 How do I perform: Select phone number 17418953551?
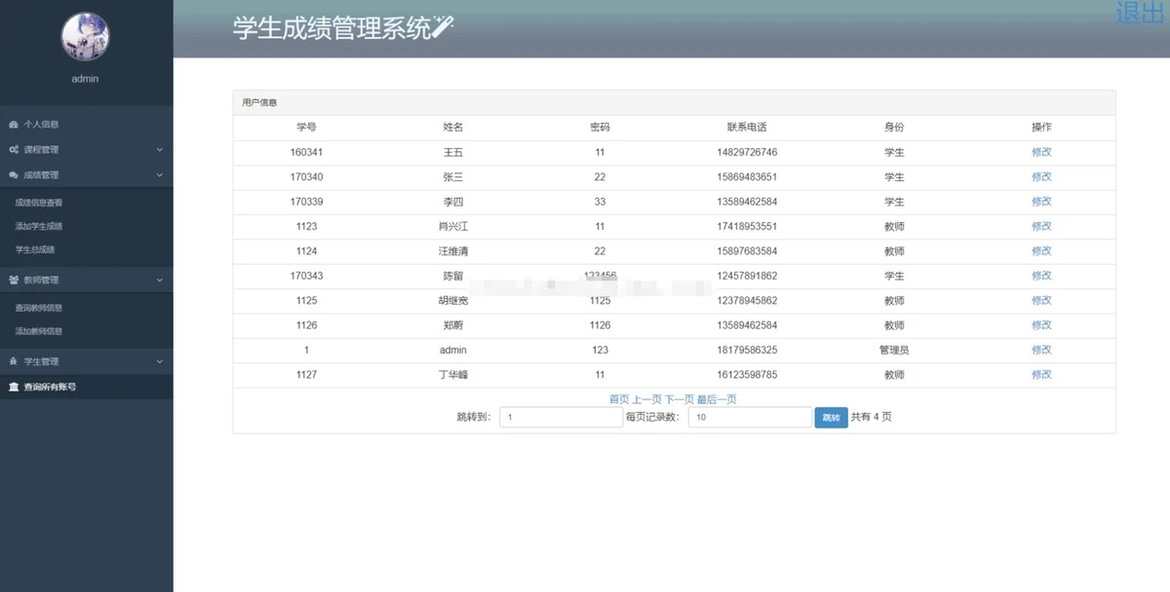747,226
